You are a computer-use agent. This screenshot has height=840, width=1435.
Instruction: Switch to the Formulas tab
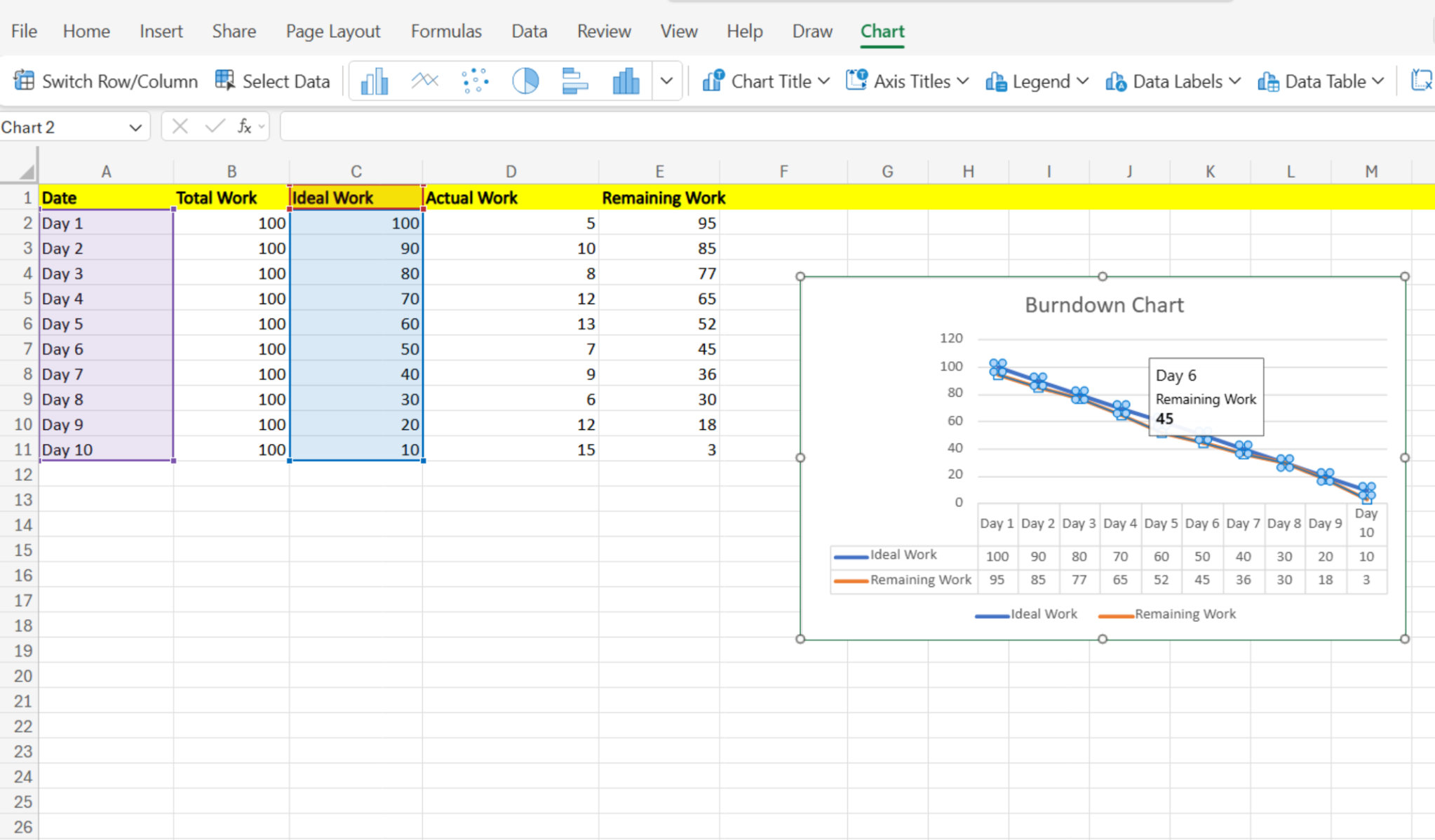click(446, 31)
